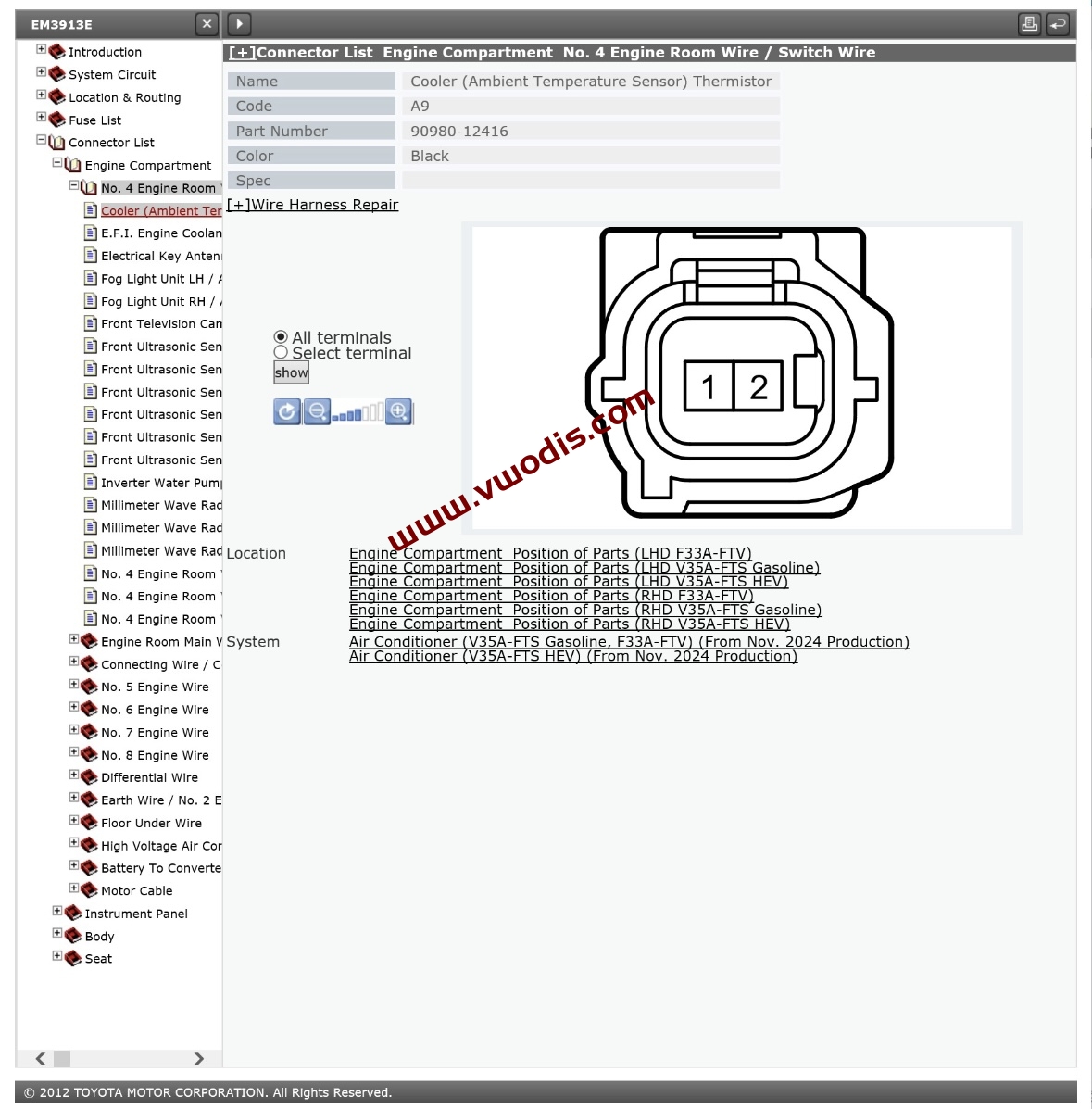Select the All terminals radio button
This screenshot has width=1092, height=1109.
point(281,337)
